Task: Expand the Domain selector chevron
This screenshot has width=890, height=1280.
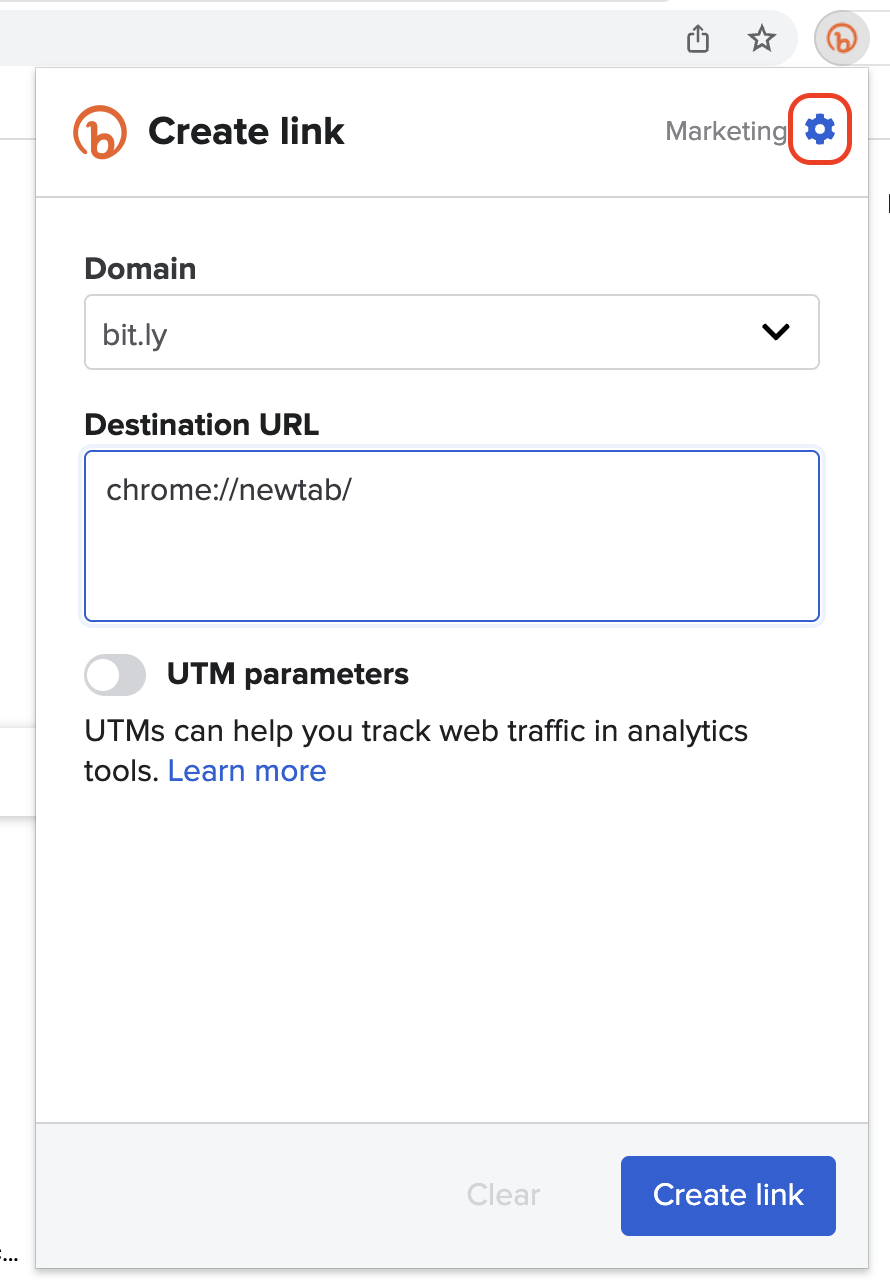Action: pos(775,332)
